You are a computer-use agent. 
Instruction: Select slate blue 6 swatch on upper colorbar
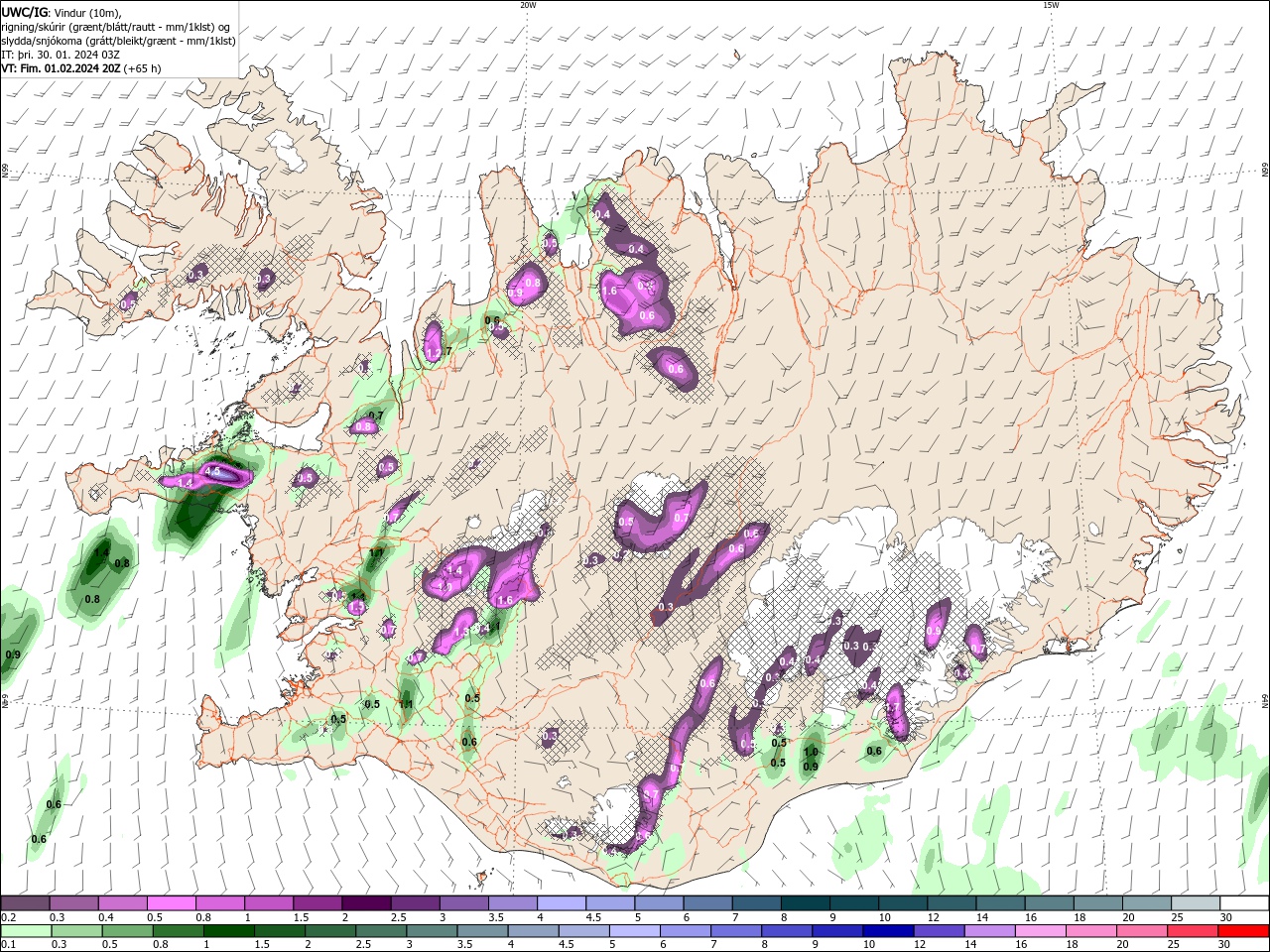[706, 903]
